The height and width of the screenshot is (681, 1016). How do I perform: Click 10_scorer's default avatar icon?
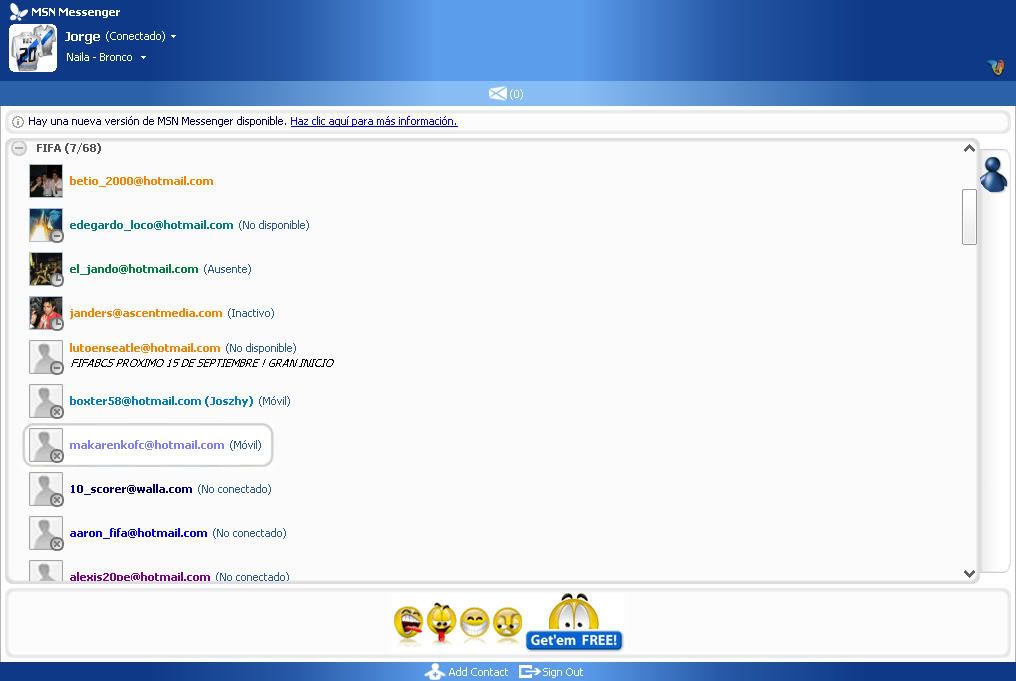click(46, 489)
